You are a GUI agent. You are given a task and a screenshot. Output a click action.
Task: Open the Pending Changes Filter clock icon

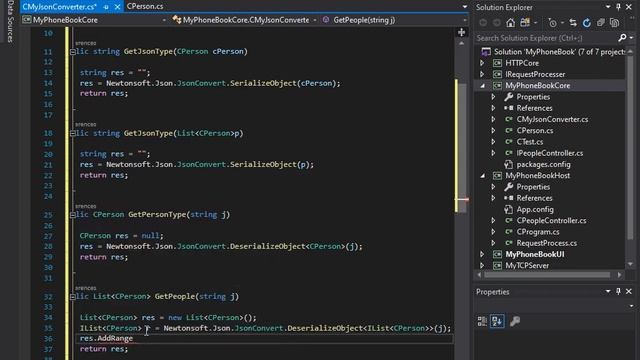(x=552, y=23)
